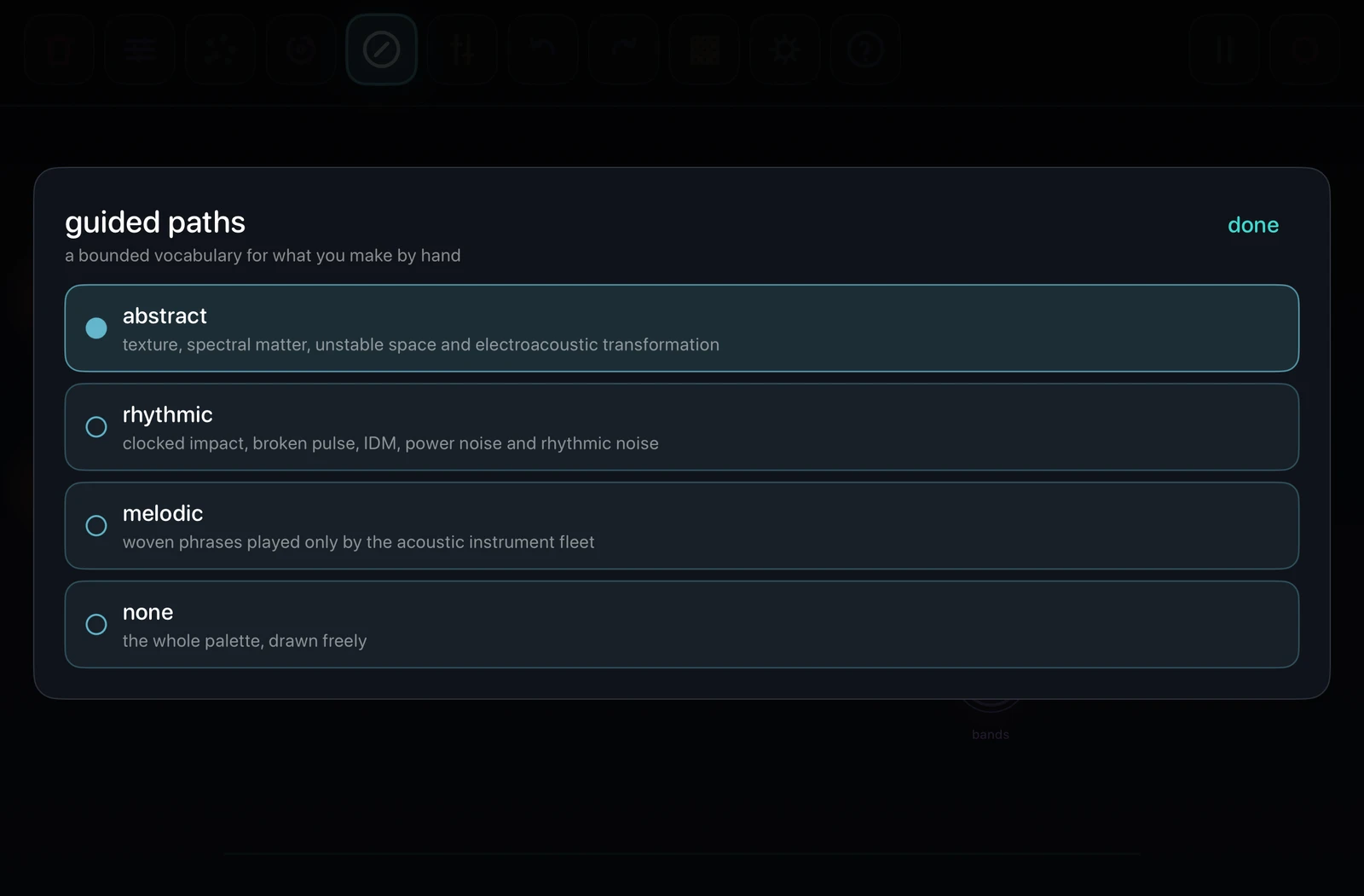Toggle the highlighted slashed-circle guided paths icon
1364x896 pixels.
click(x=382, y=49)
